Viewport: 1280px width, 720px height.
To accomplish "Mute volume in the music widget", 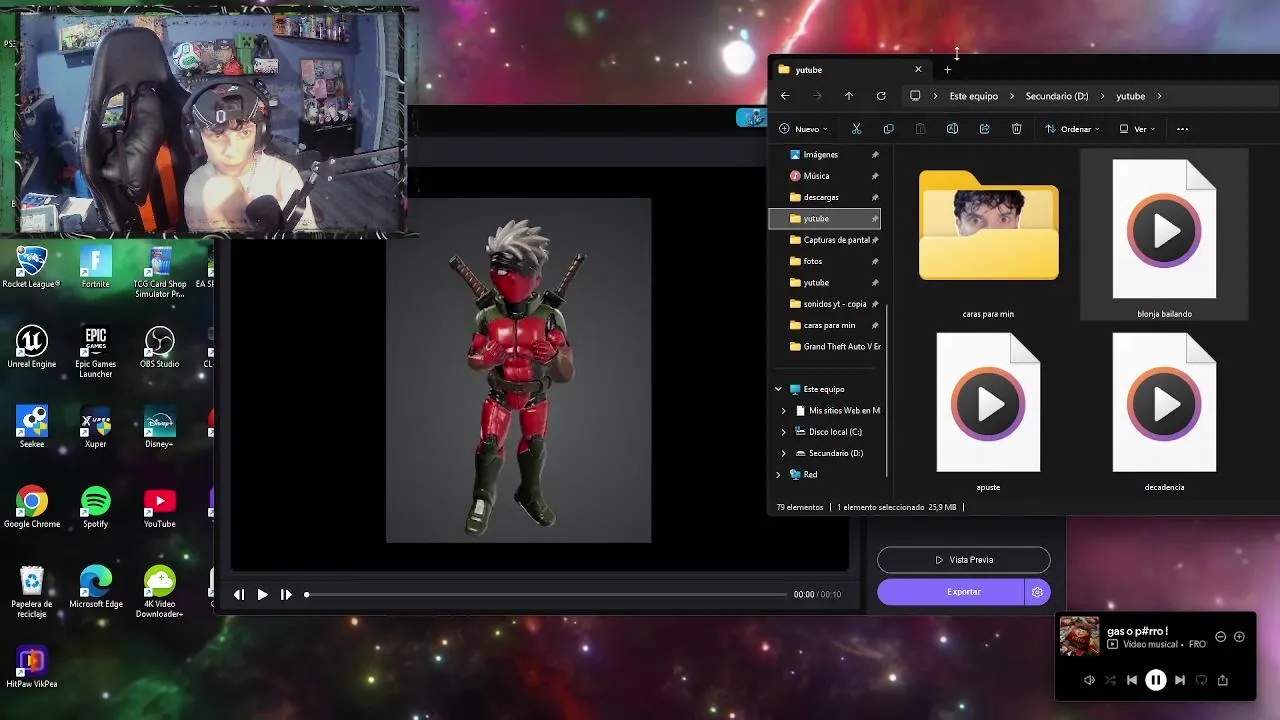I will coord(1089,680).
